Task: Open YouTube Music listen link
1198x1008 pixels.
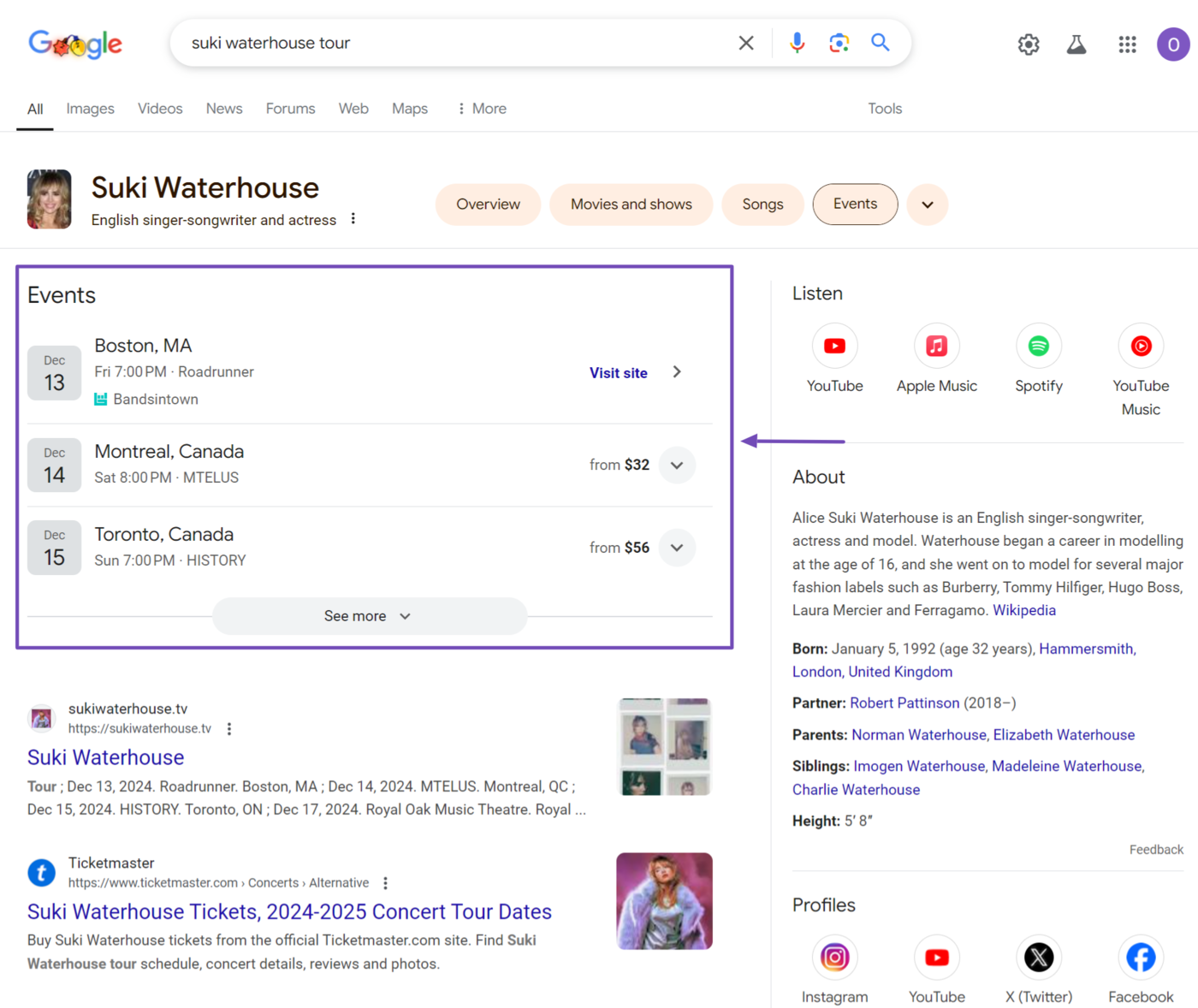Action: pos(1141,371)
